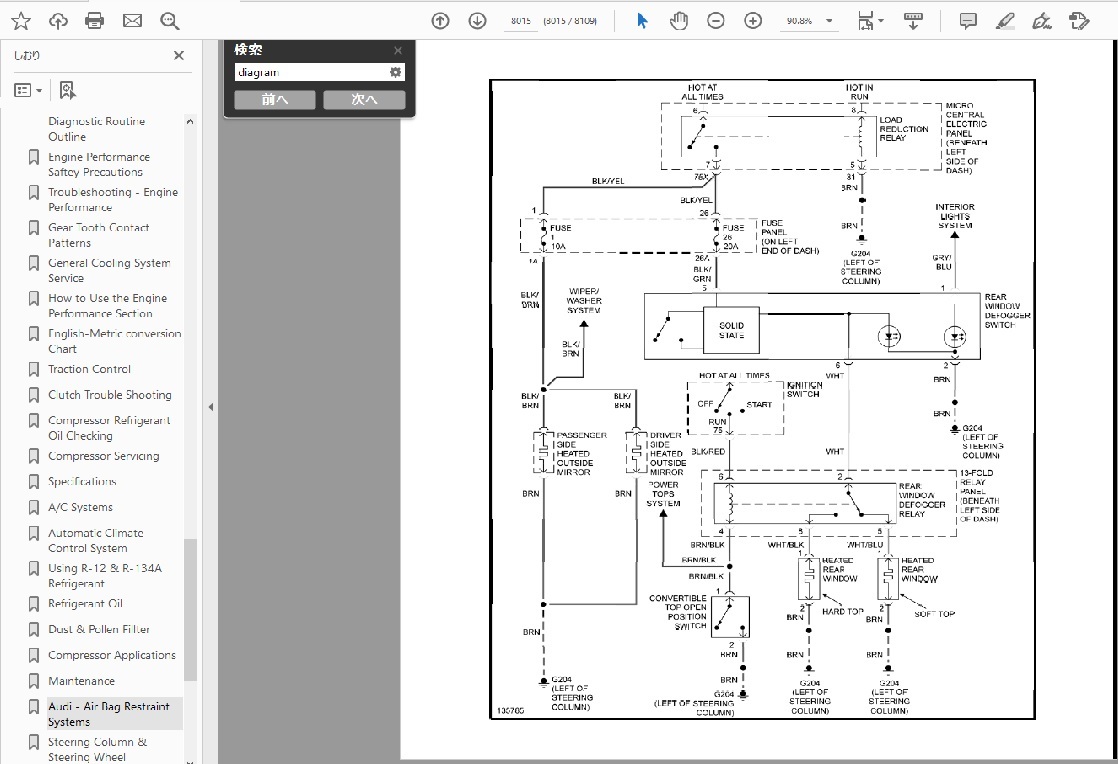This screenshot has height=764, width=1118.
Task: Click the email envelope icon
Action: [132, 21]
